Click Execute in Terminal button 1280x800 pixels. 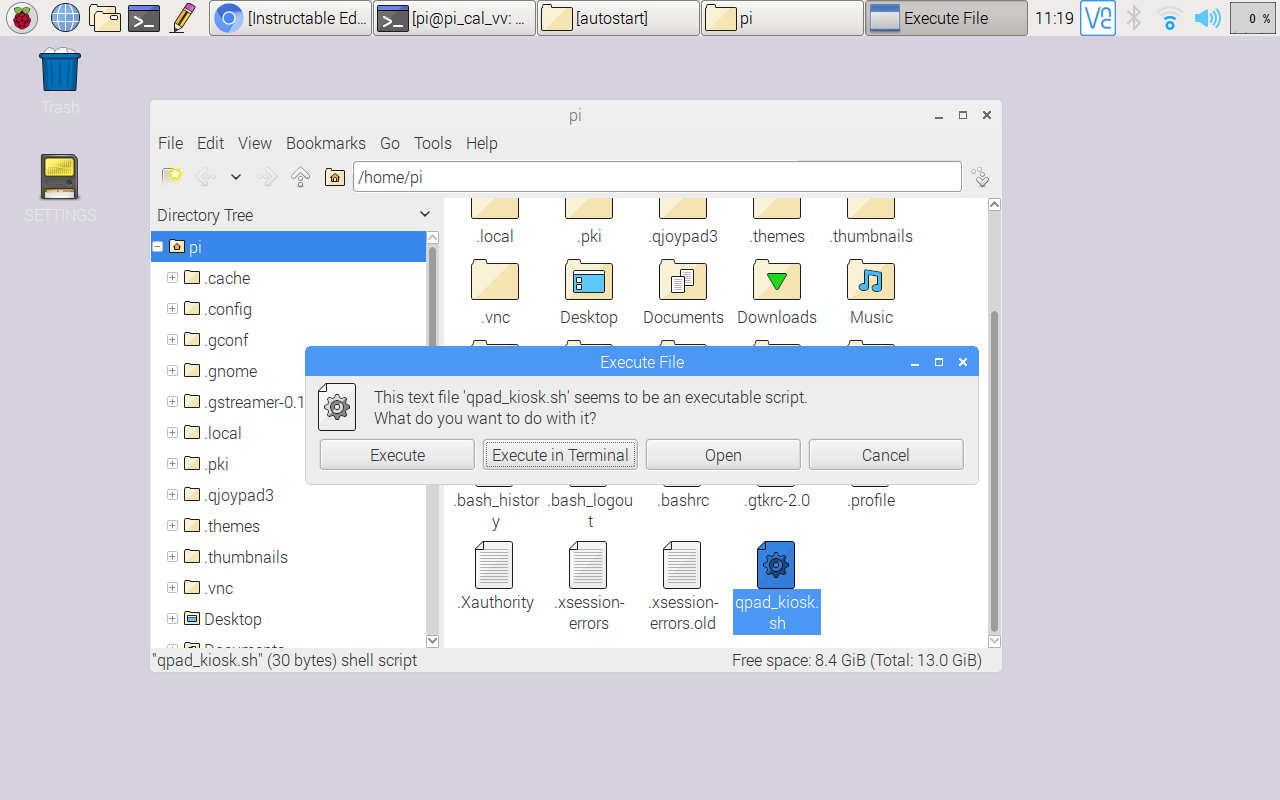click(x=560, y=455)
